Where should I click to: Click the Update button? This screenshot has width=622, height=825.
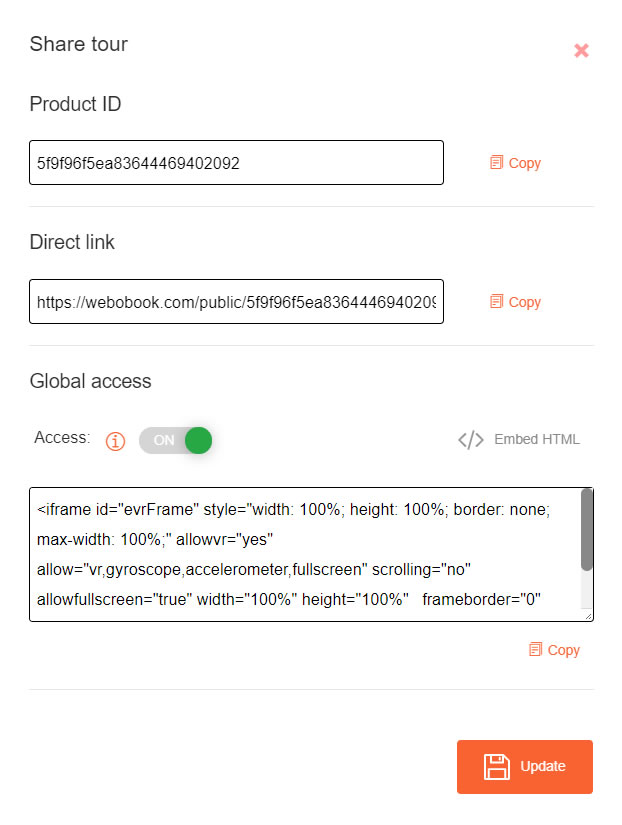coord(525,767)
